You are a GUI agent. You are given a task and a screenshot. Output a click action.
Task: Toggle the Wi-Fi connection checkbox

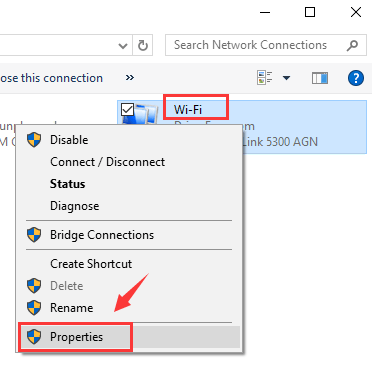click(x=127, y=109)
